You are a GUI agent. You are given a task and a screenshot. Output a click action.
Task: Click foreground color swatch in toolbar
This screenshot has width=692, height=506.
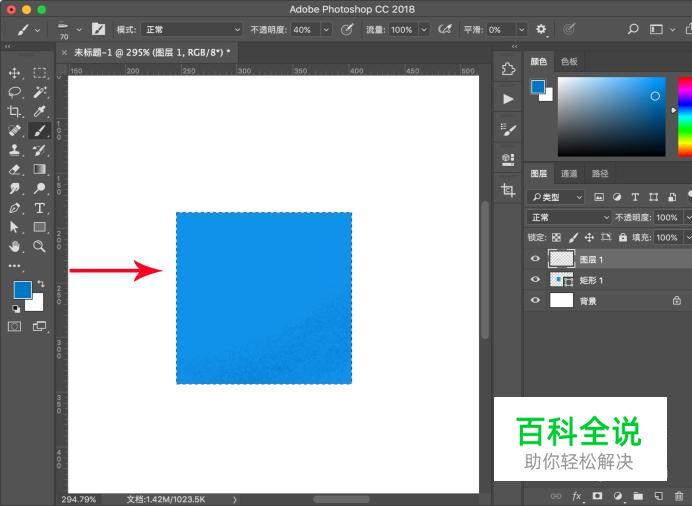(22, 290)
